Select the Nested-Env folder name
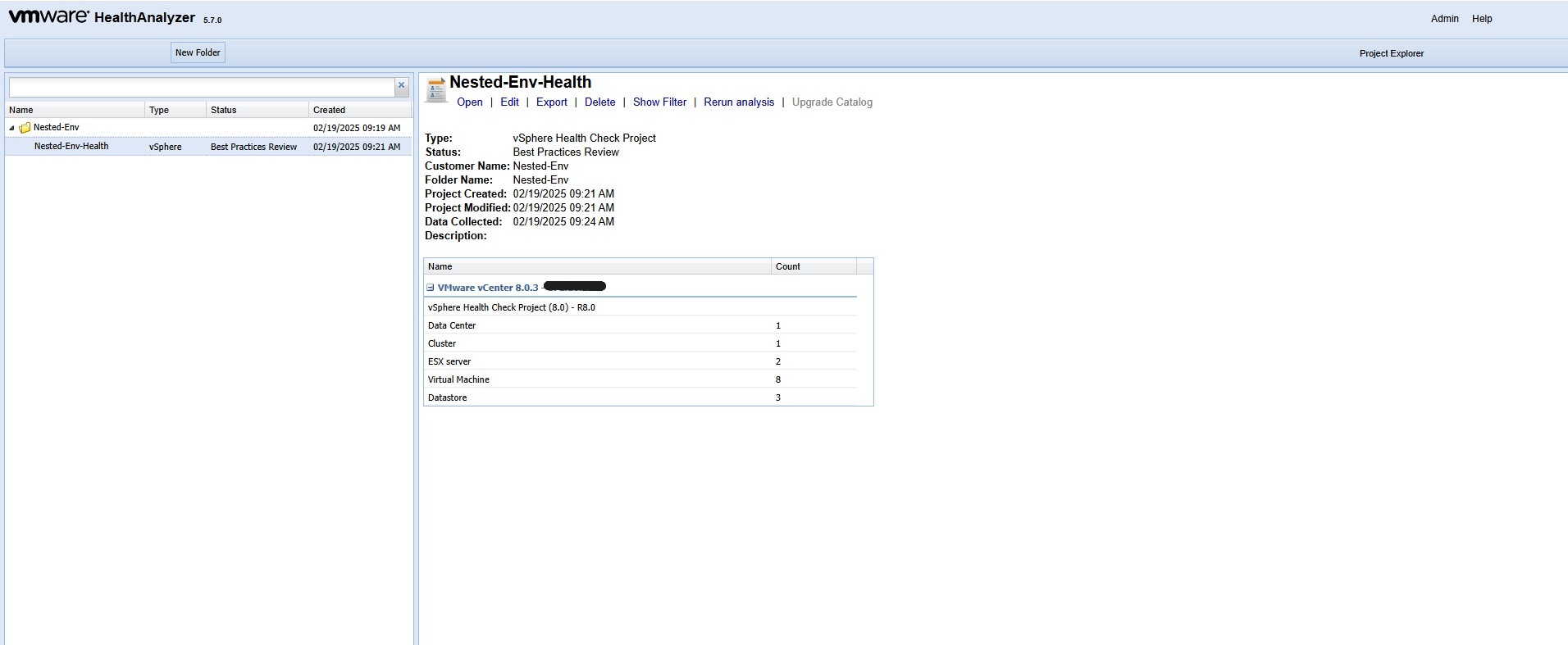This screenshot has height=645, width=1568. click(57, 128)
